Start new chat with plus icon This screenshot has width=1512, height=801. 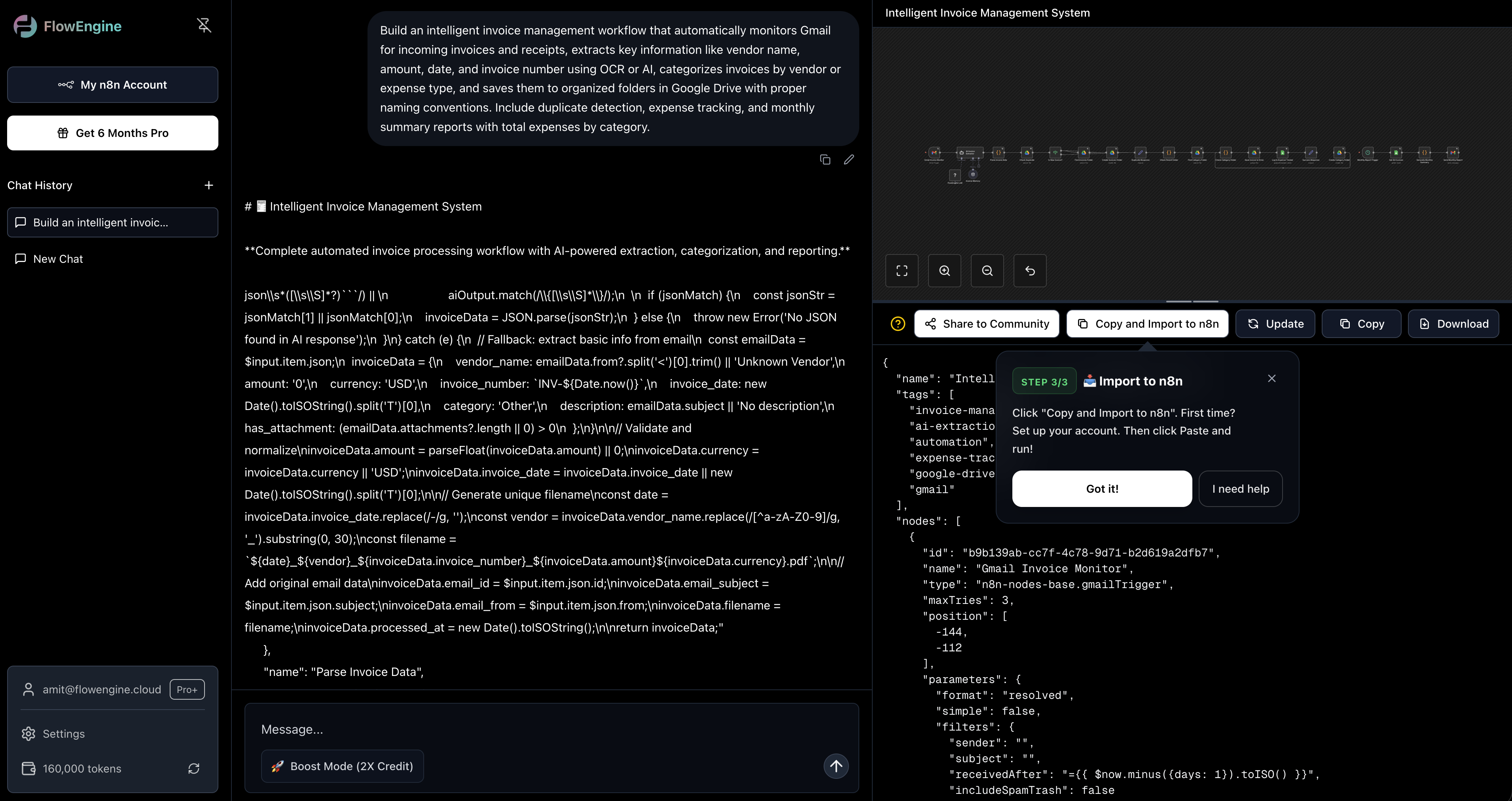(208, 186)
